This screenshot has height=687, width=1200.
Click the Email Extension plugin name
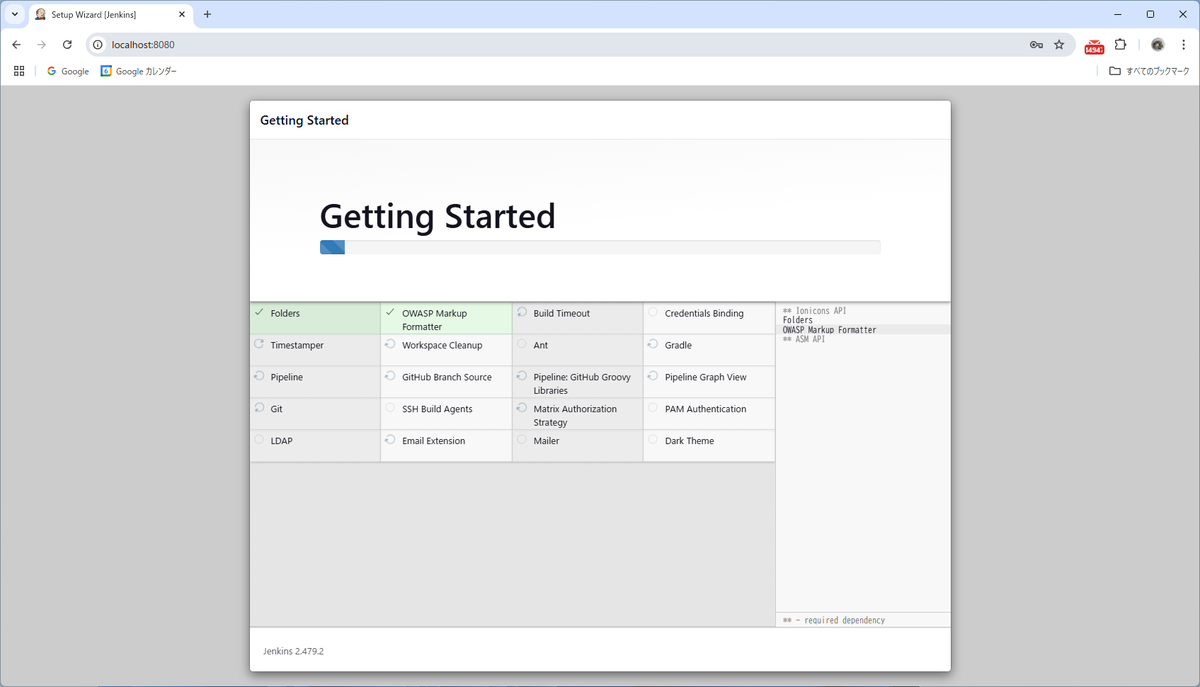433,441
